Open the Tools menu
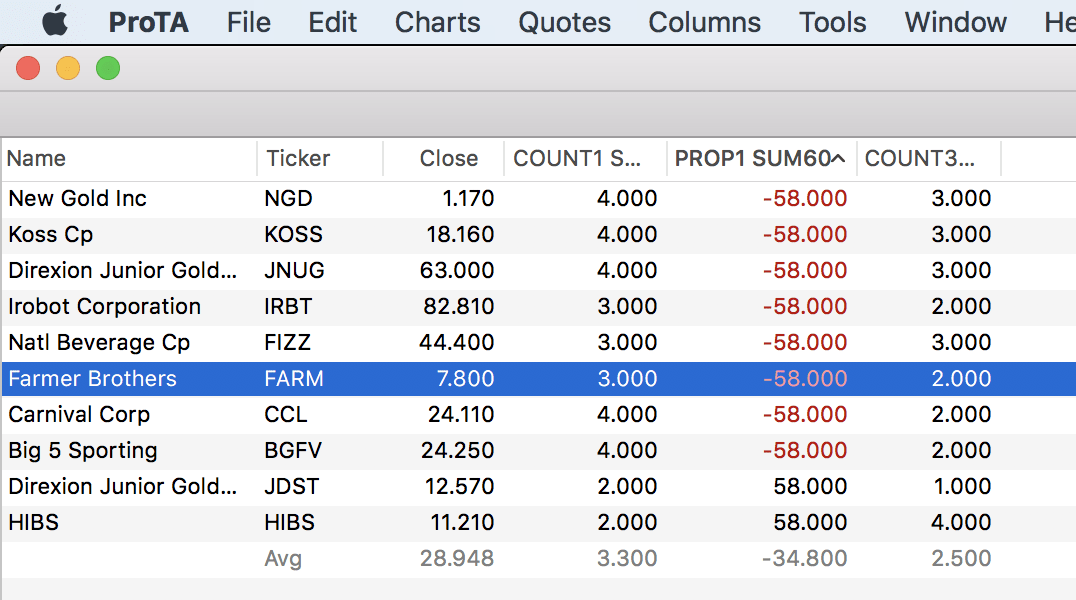The image size is (1076, 600). point(832,22)
